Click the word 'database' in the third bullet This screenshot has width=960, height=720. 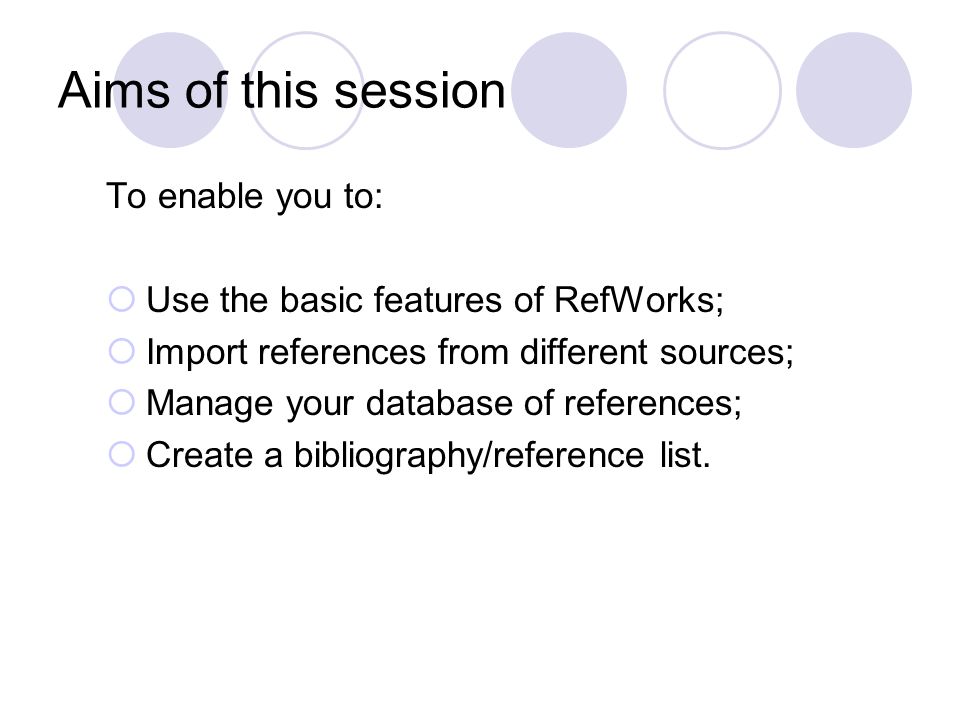[438, 403]
